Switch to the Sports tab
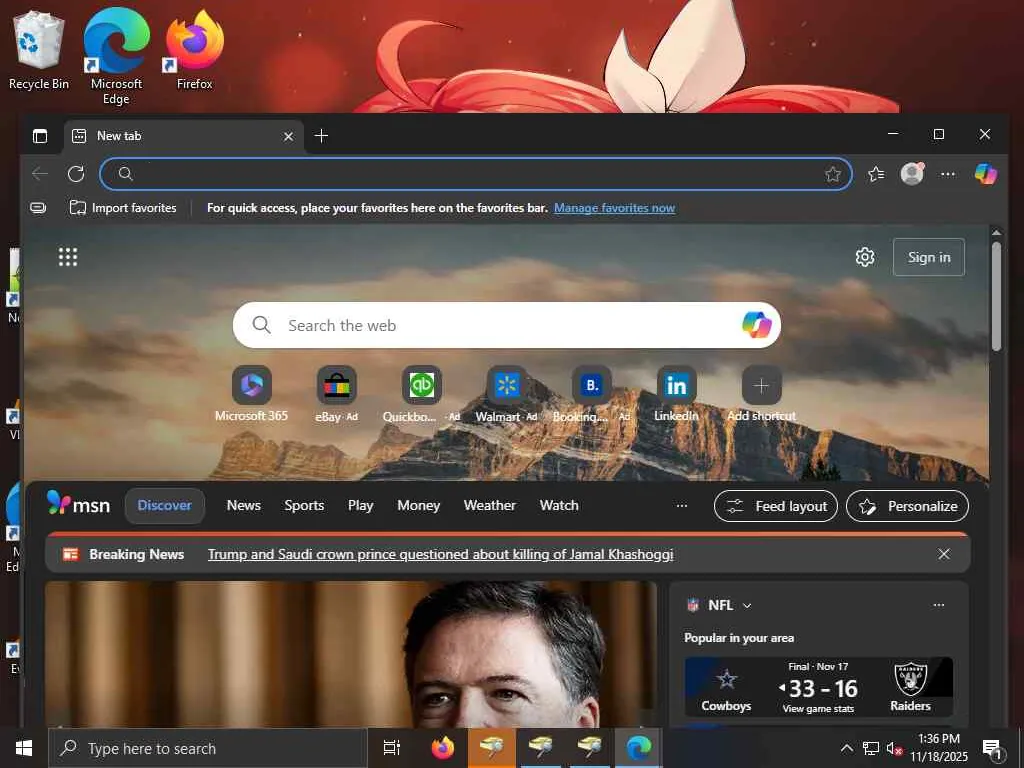 [x=304, y=505]
